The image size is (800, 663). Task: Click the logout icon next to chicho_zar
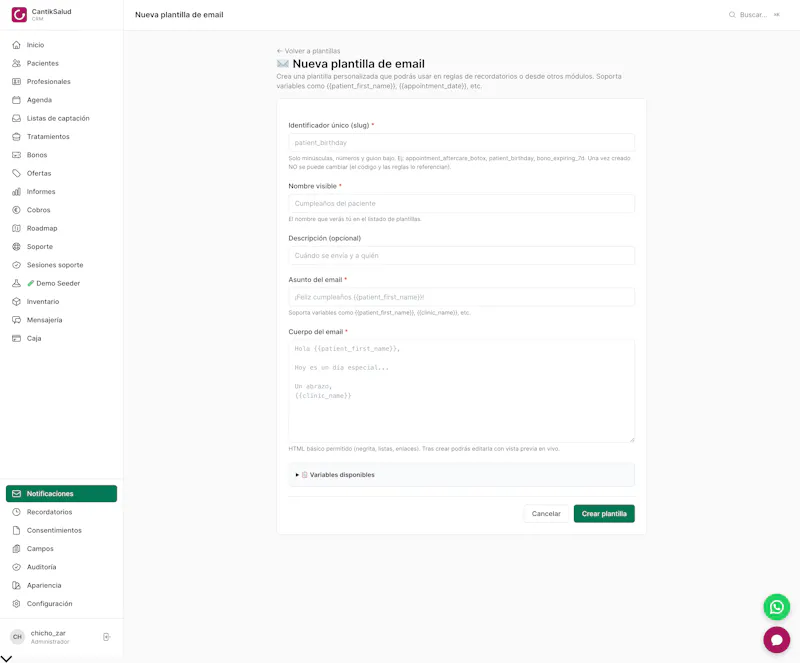tap(106, 637)
